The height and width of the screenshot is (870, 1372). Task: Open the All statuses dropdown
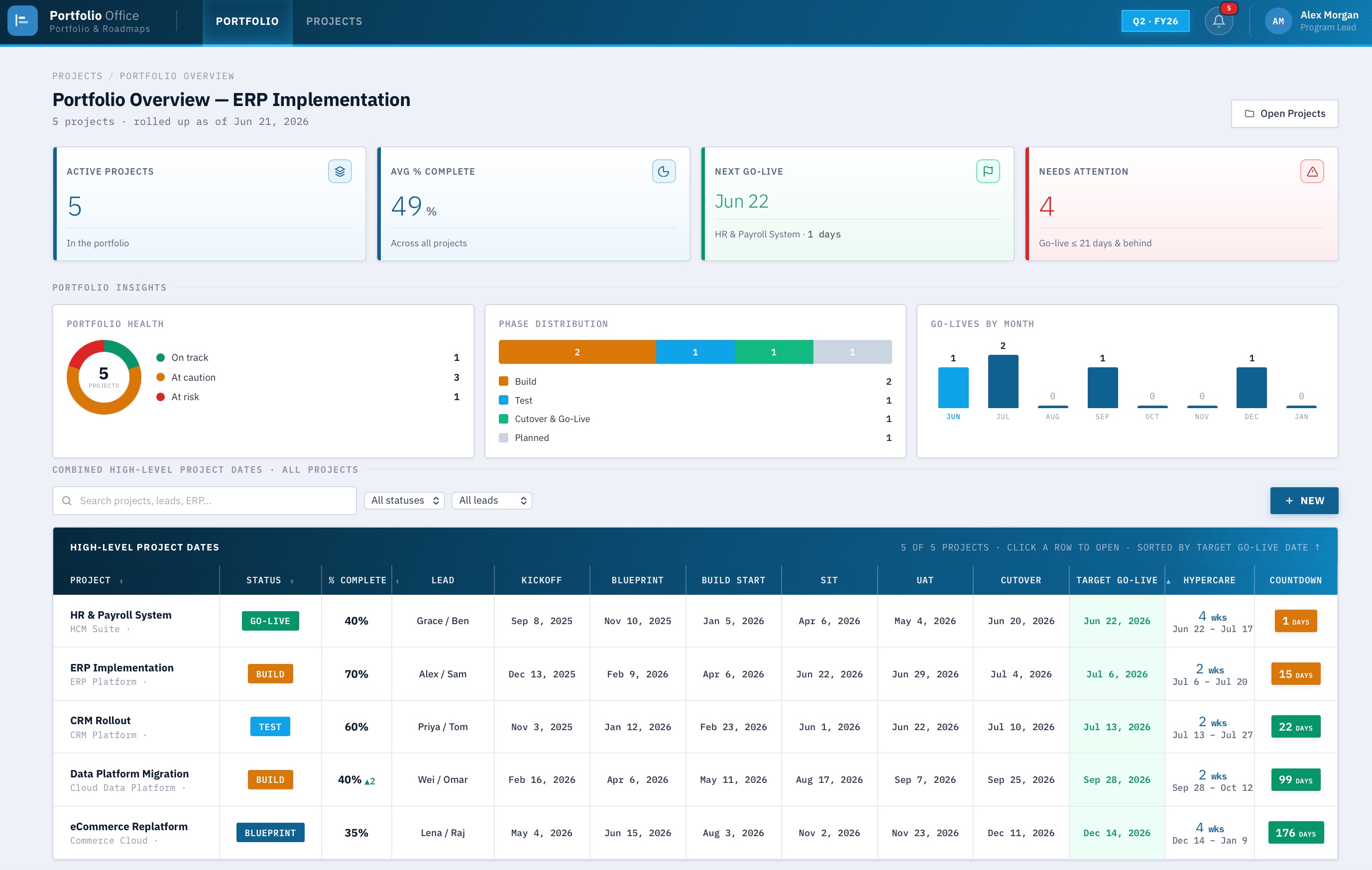[404, 500]
